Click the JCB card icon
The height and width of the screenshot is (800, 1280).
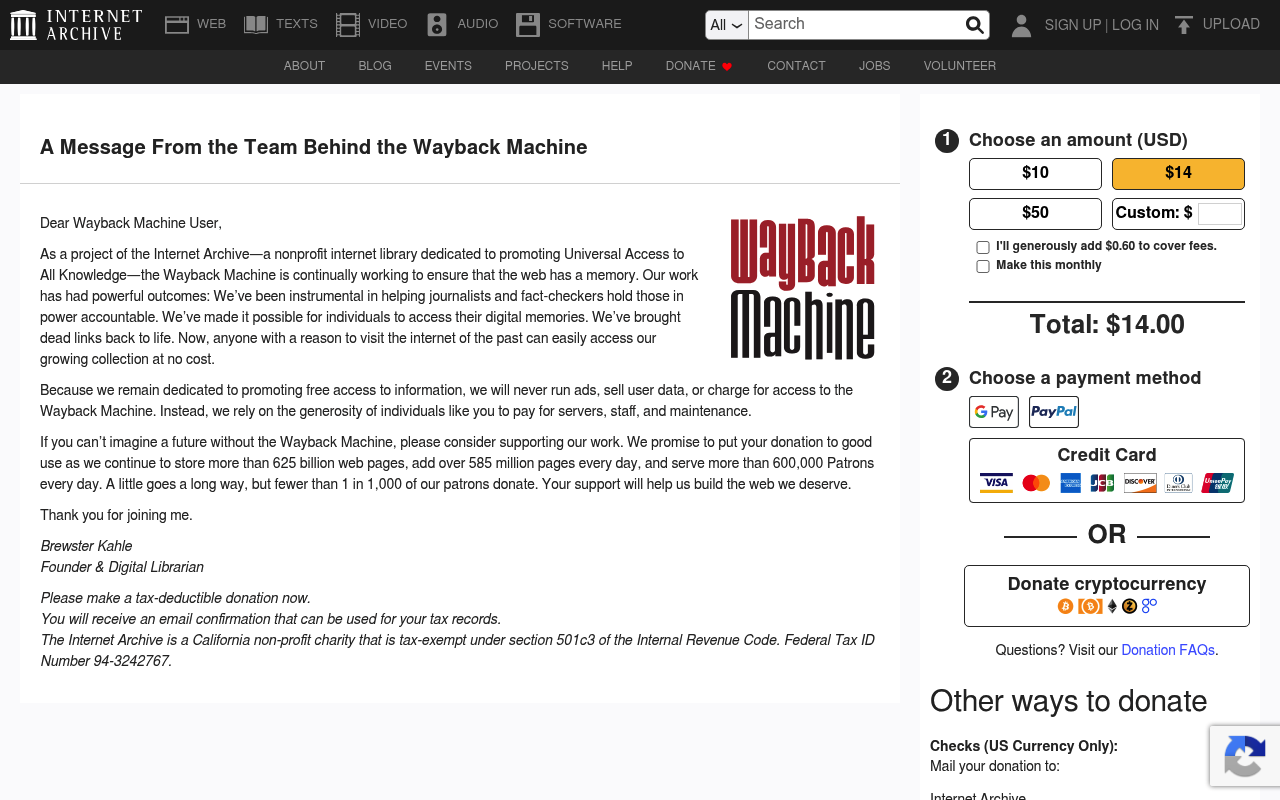pyautogui.click(x=1102, y=483)
